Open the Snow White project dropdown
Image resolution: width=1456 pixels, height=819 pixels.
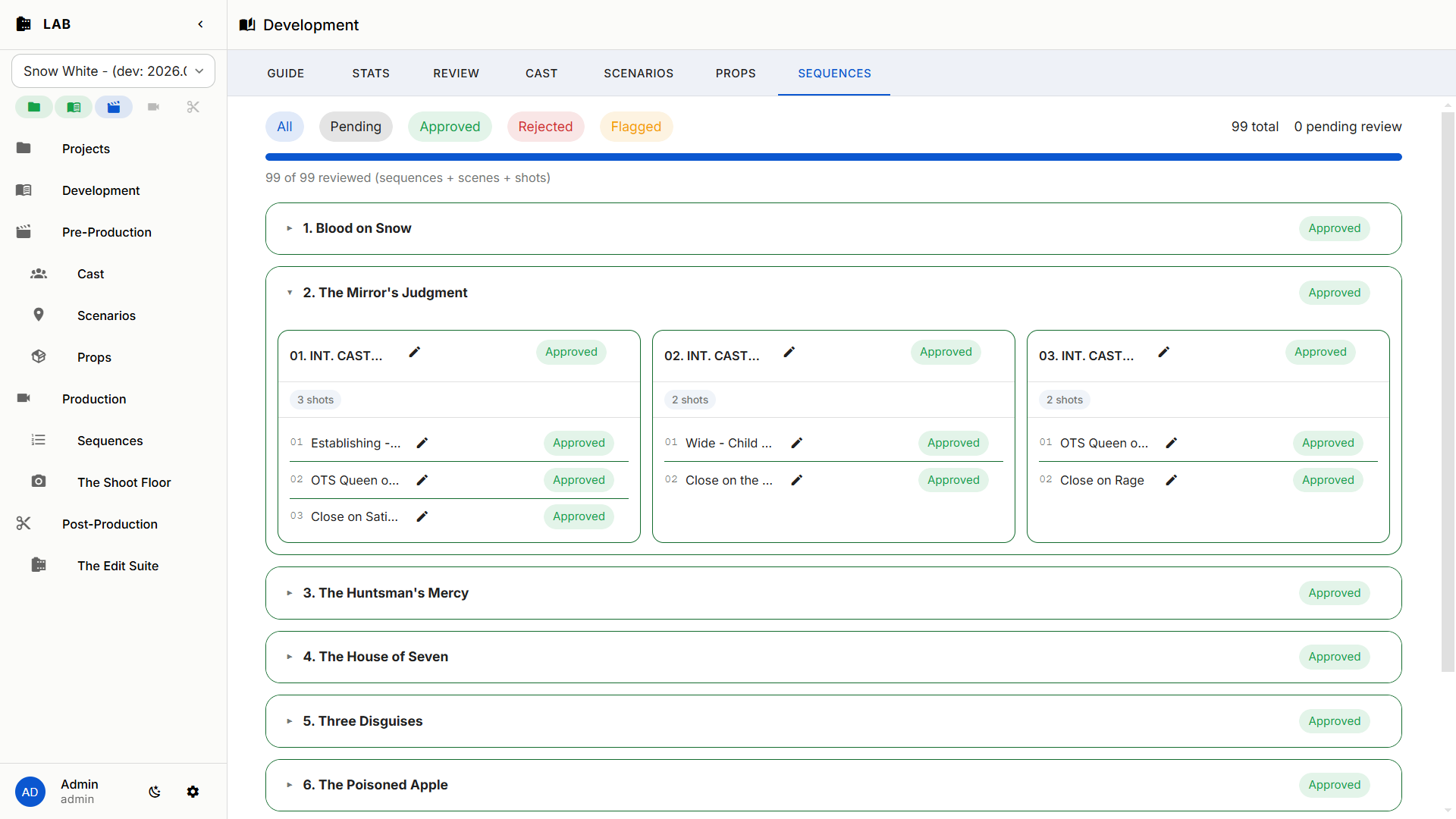point(113,71)
